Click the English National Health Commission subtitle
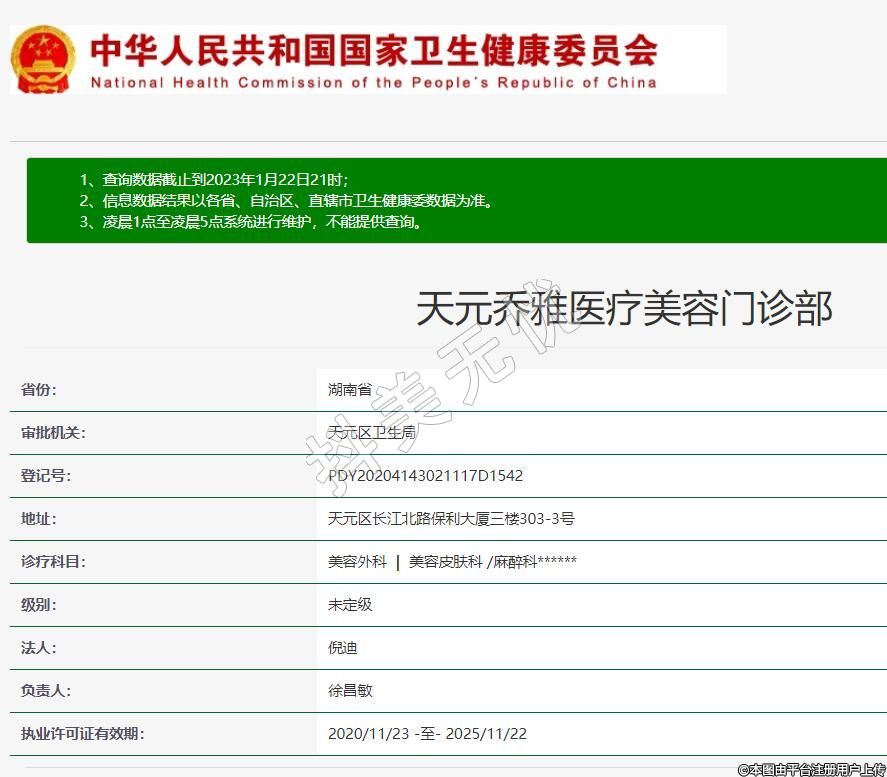The height and width of the screenshot is (777, 887). tap(374, 83)
